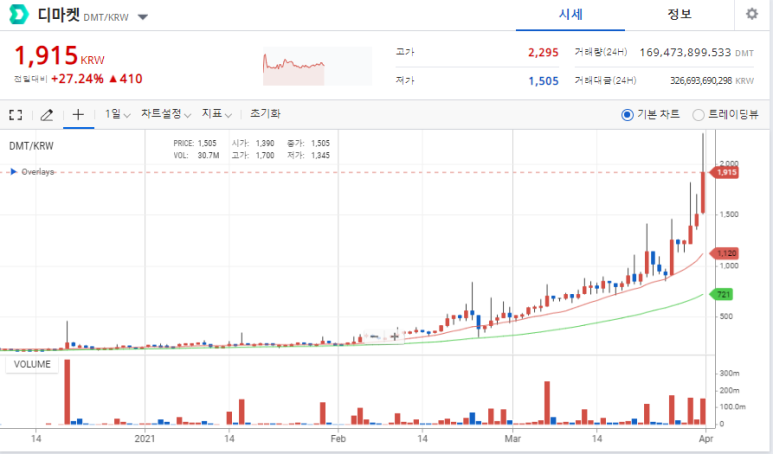
Task: Select the crosshair plus tool
Action: (78, 115)
